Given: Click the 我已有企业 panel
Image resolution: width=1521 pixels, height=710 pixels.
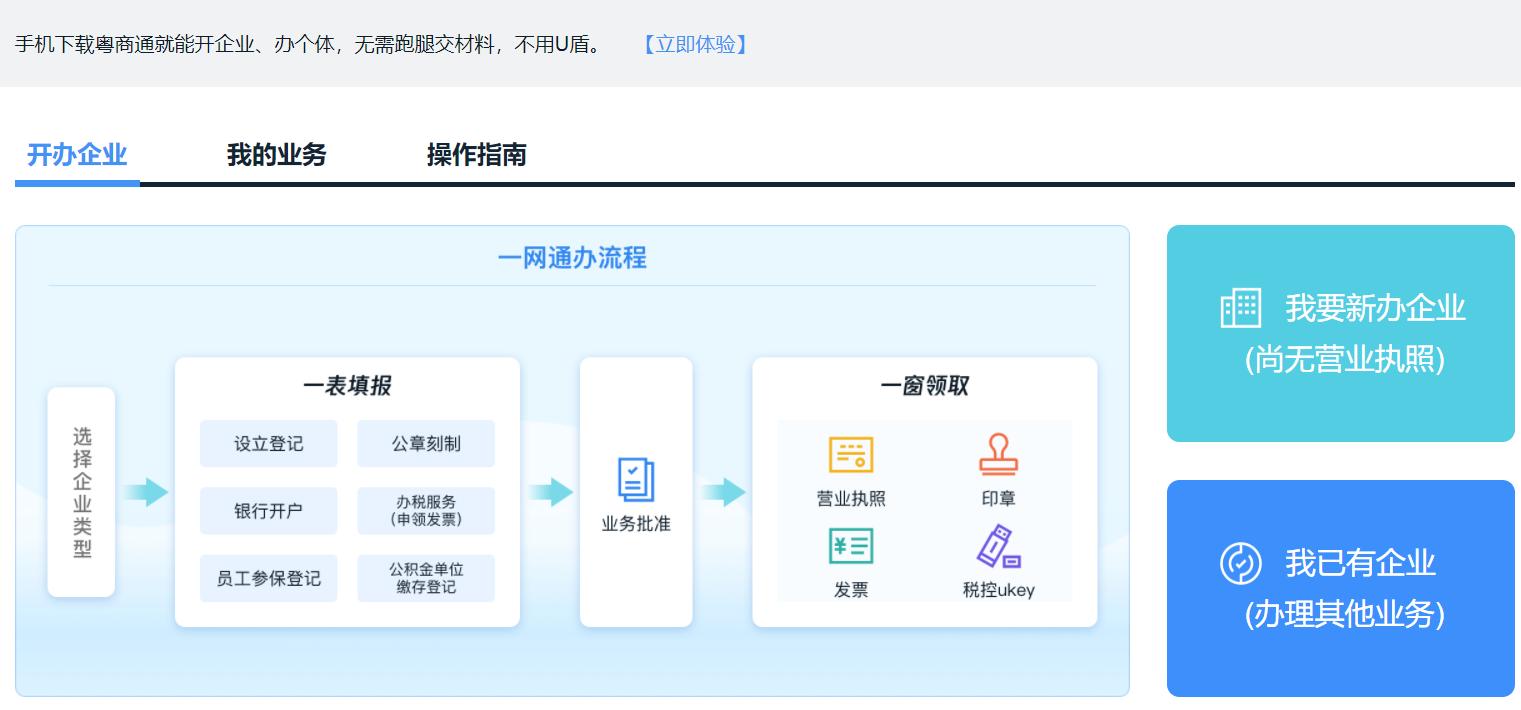Looking at the screenshot, I should tap(1341, 588).
